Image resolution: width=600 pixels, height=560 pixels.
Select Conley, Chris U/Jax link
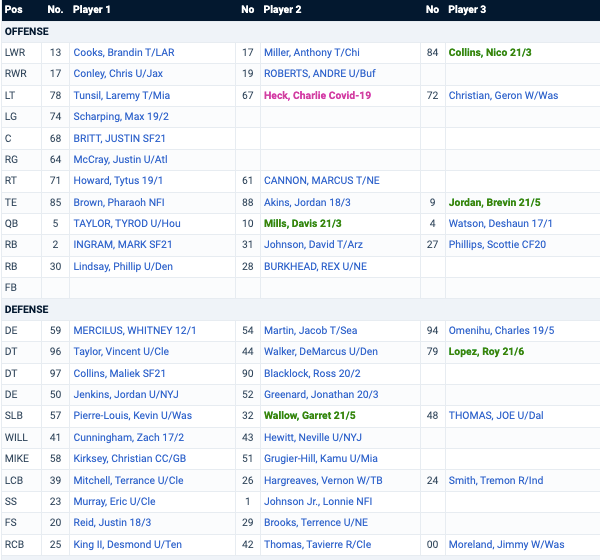click(118, 73)
